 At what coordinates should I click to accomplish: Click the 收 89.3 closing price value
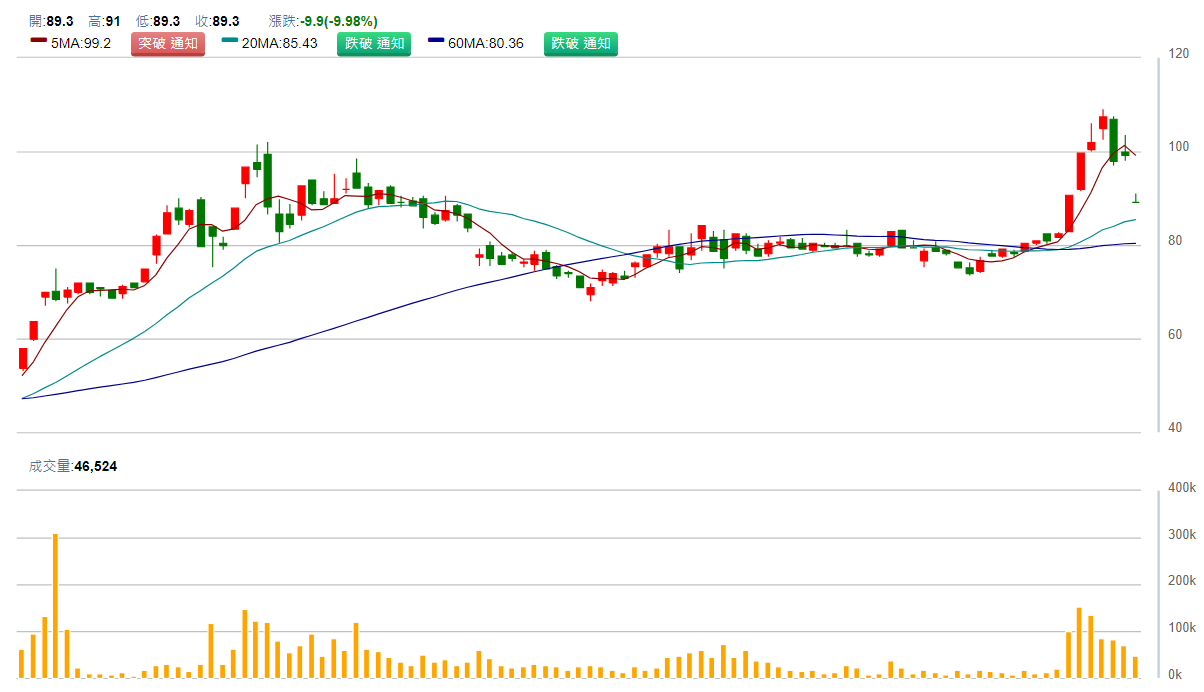point(217,21)
